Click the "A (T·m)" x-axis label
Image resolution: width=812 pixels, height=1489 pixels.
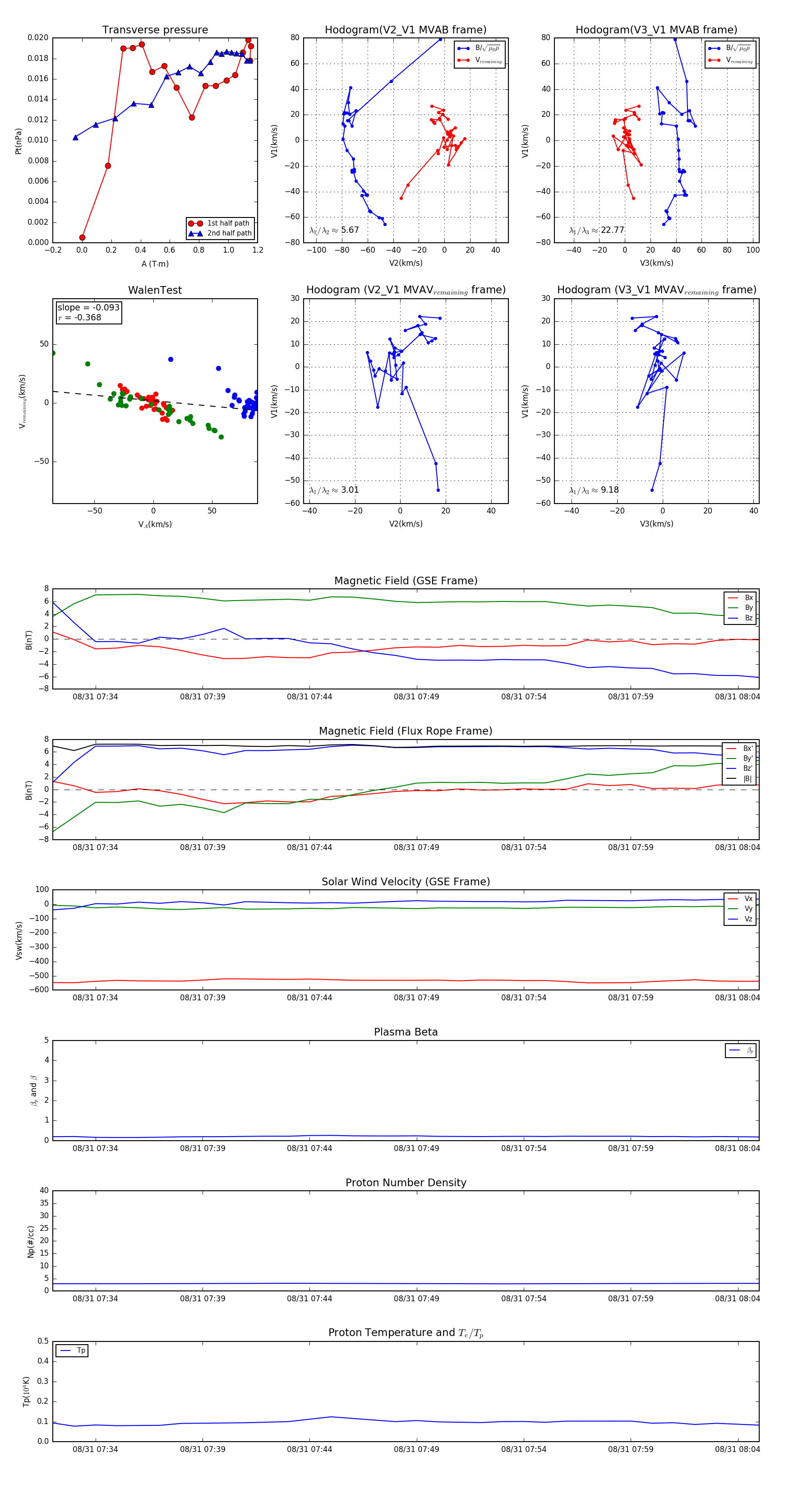click(x=155, y=264)
